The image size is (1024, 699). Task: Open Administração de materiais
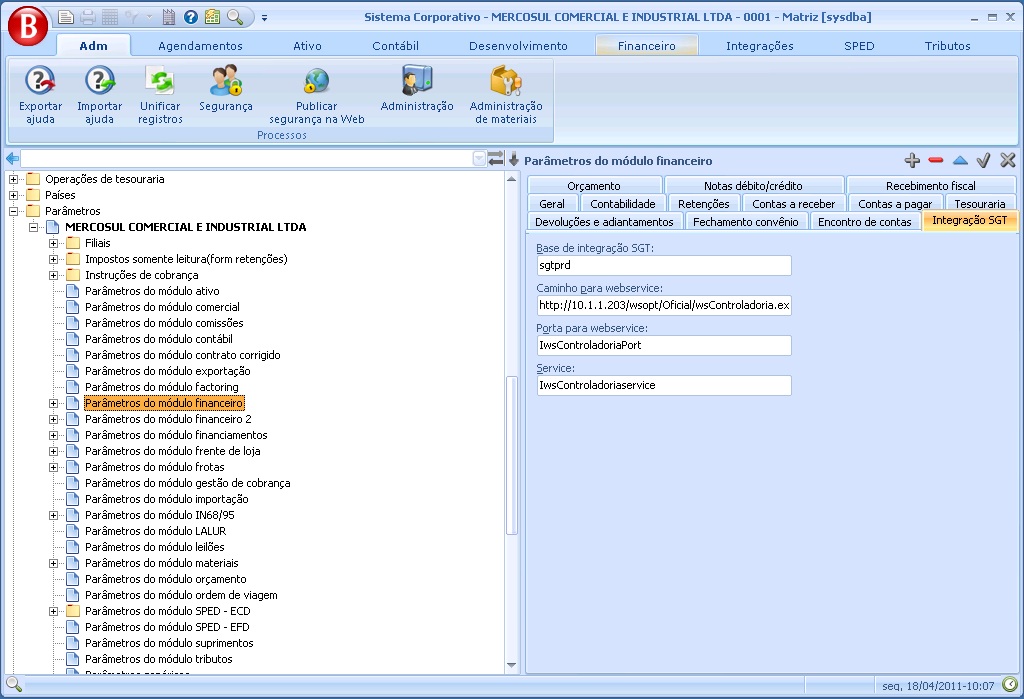pyautogui.click(x=506, y=81)
